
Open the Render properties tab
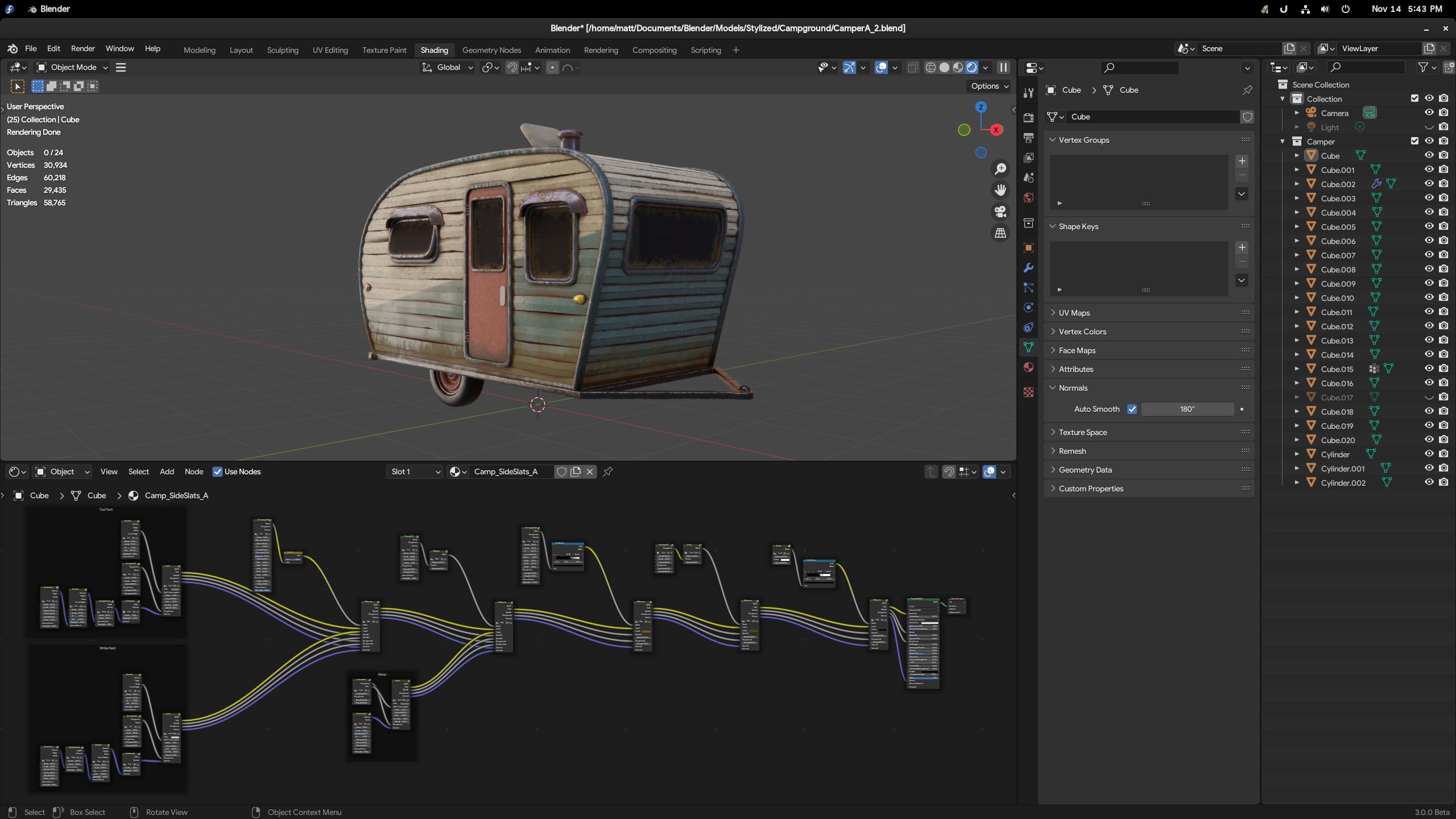(1028, 118)
